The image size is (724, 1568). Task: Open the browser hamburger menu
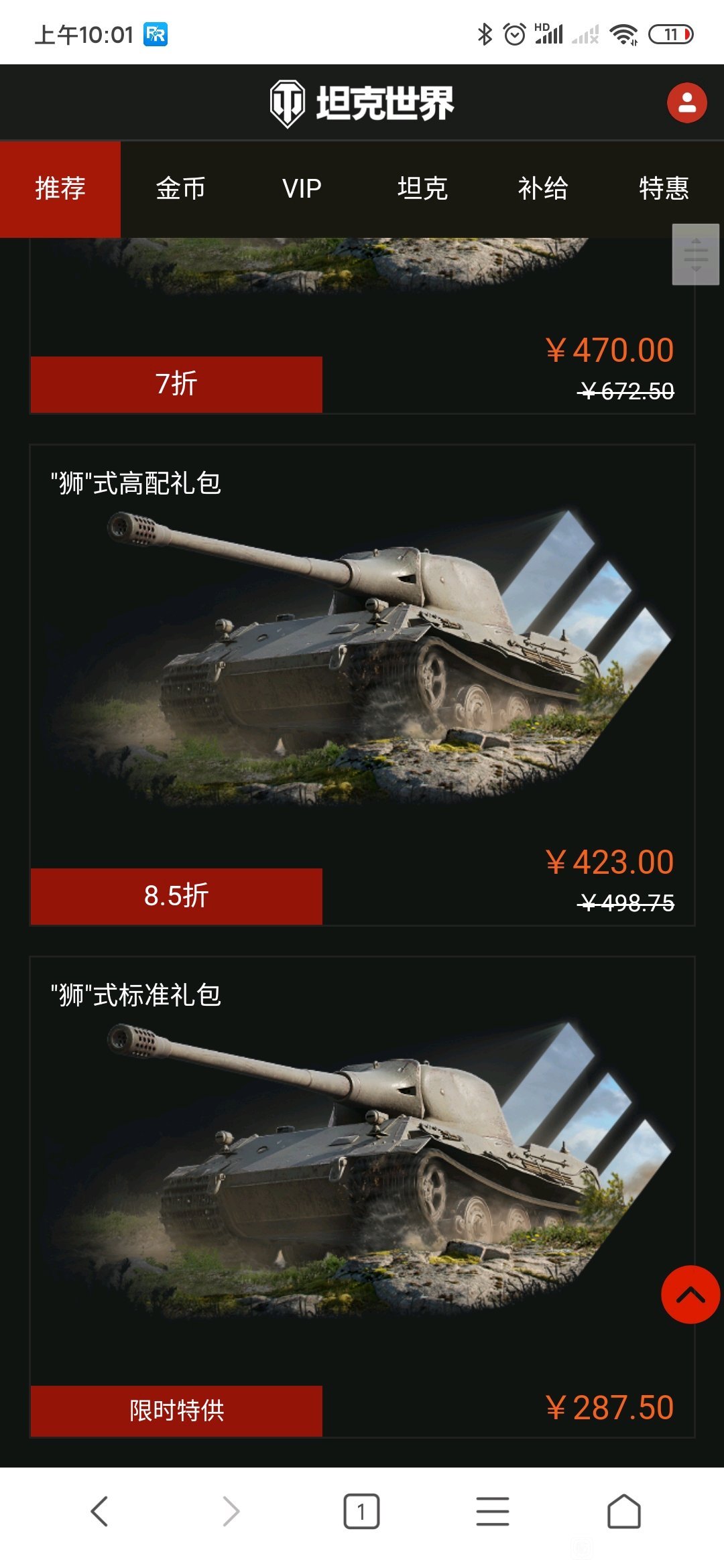(493, 1512)
